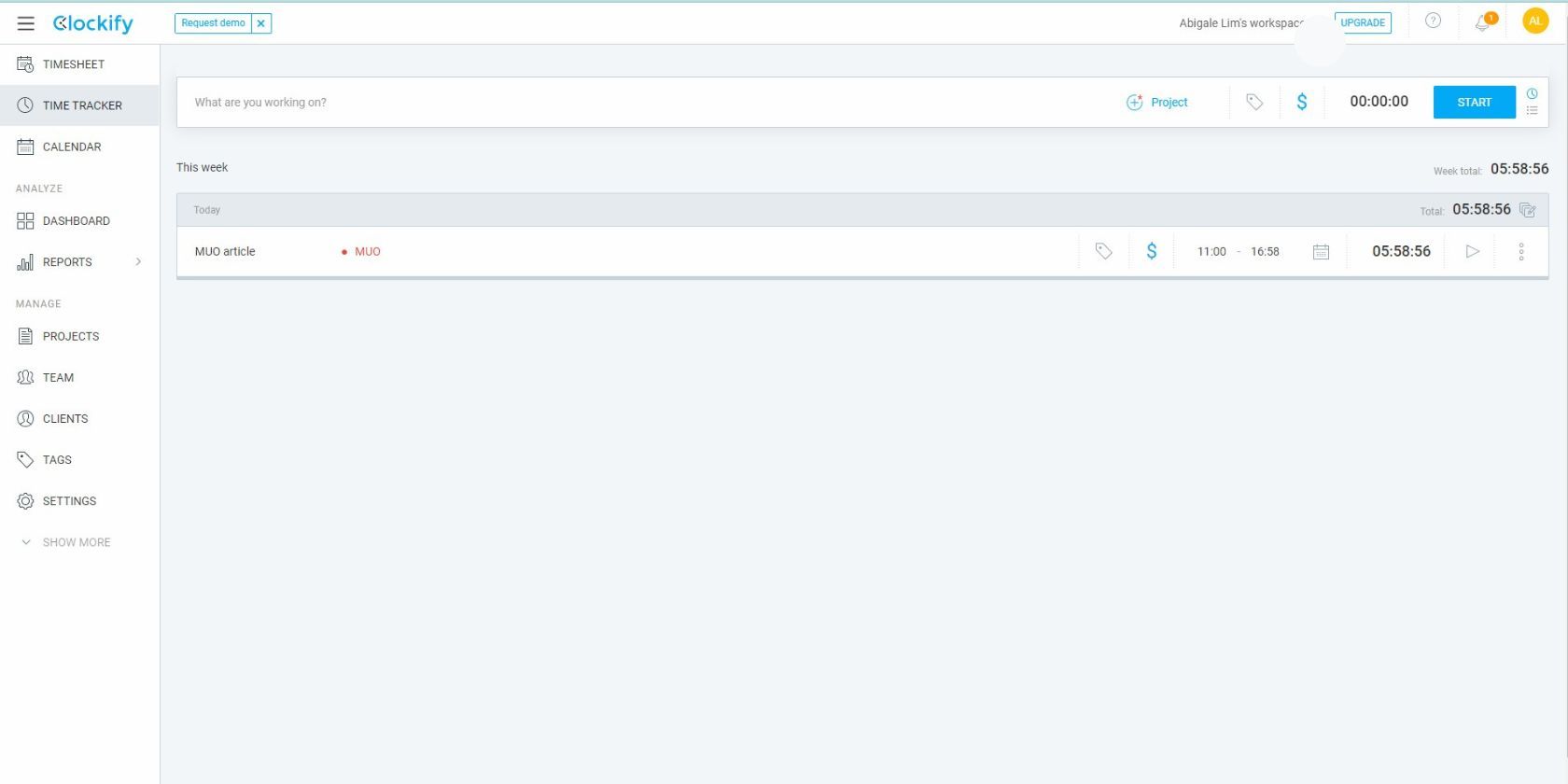Open the notifications bell

point(1483,22)
